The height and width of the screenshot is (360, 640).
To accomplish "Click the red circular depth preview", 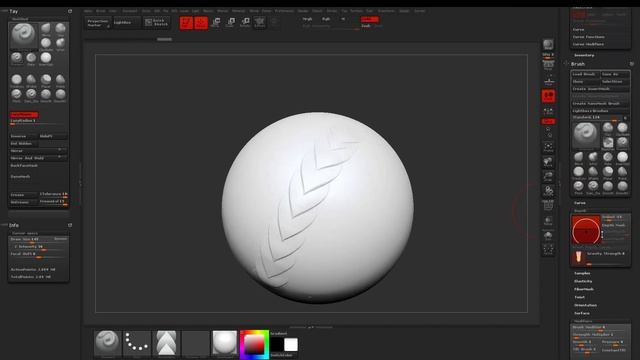I will pos(586,230).
